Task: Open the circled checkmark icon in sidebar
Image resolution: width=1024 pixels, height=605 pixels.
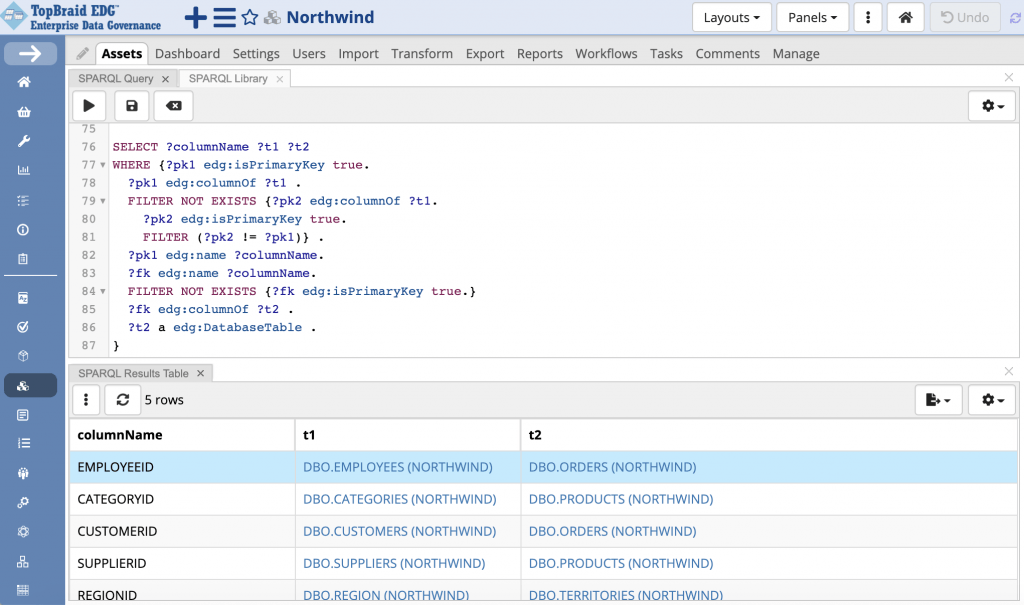Action: pyautogui.click(x=24, y=327)
